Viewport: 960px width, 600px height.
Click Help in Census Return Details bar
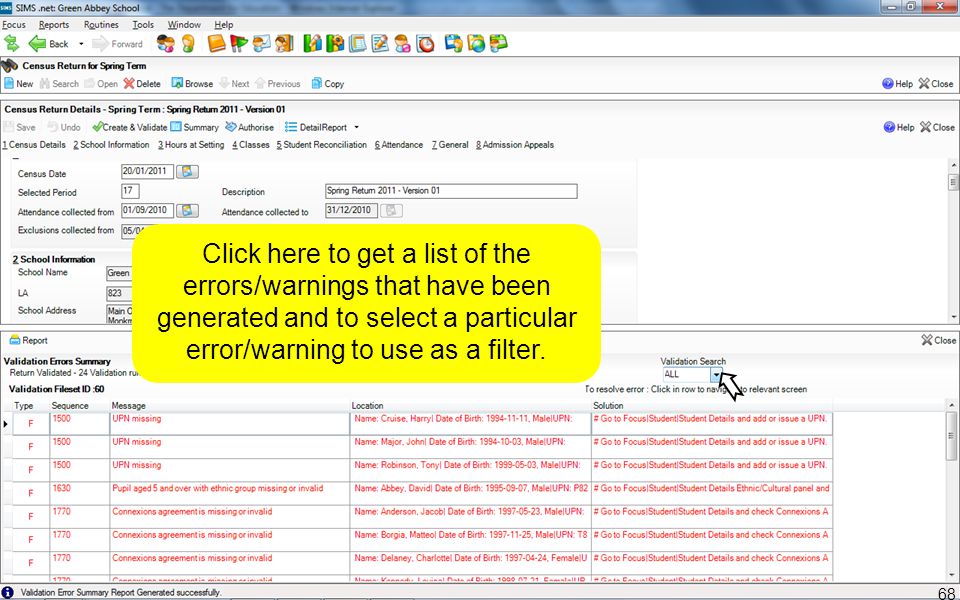898,127
